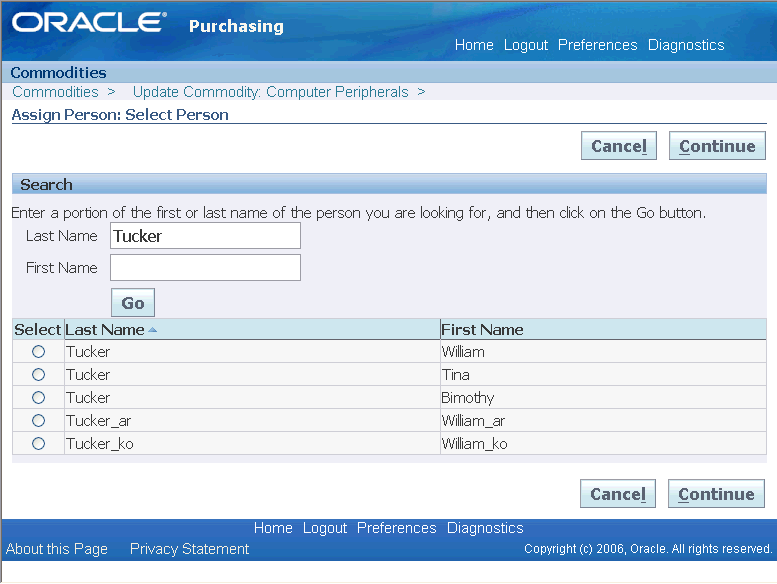This screenshot has width=777, height=584.
Task: Click the Purchasing application title
Action: (236, 26)
